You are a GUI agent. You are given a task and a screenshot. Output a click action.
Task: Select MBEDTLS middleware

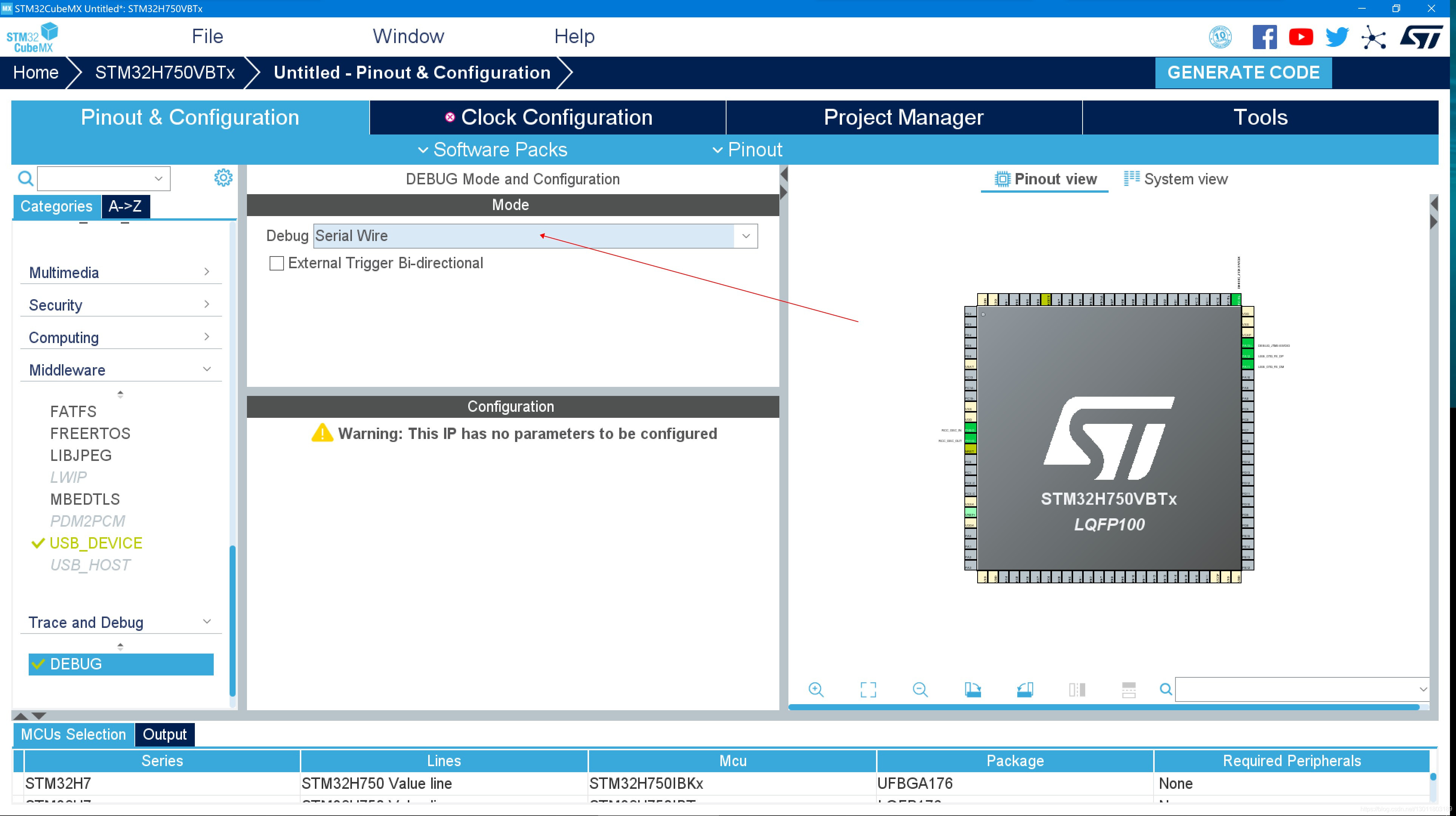(x=85, y=499)
